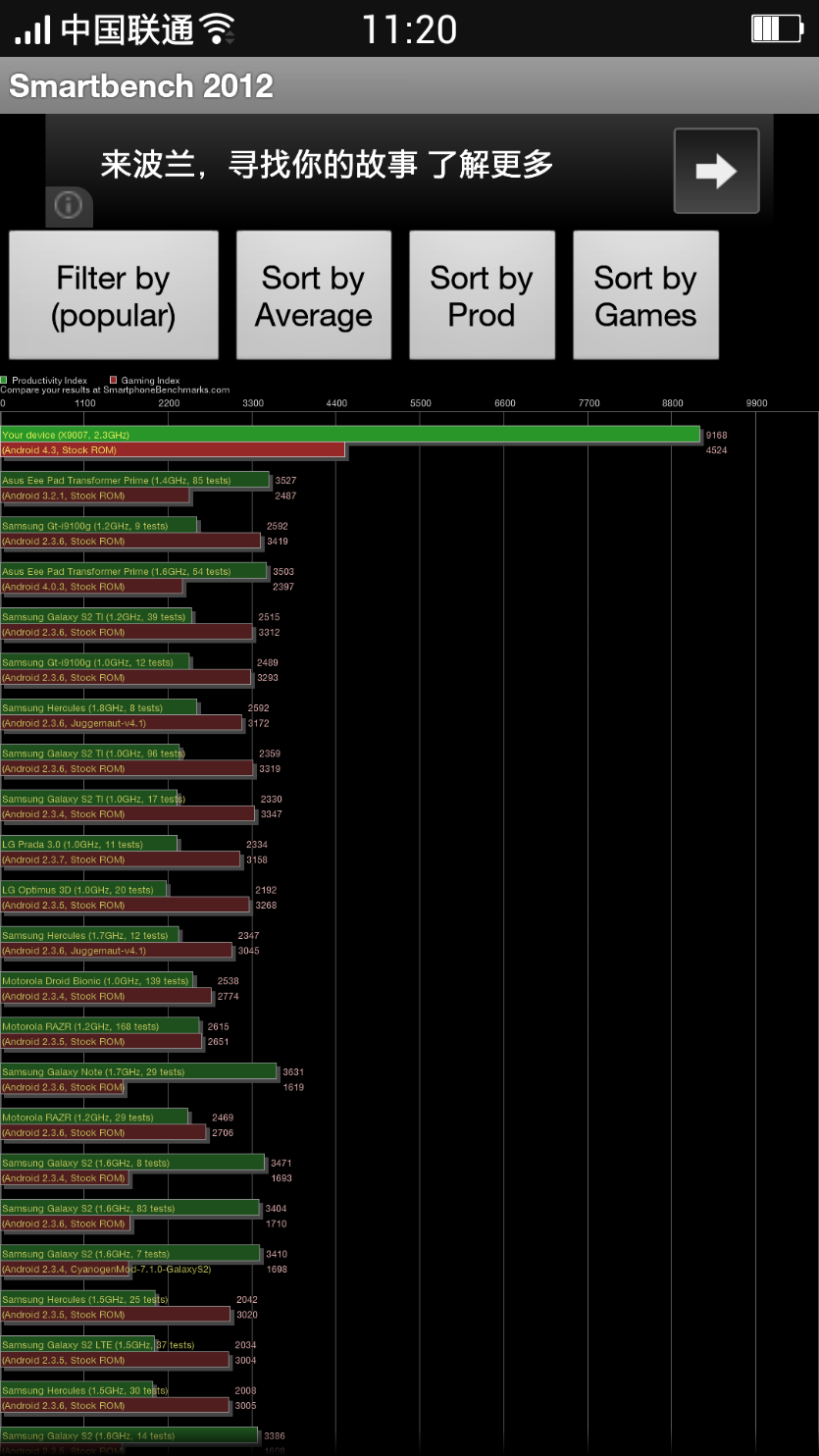Image resolution: width=819 pixels, height=1456 pixels.
Task: Tap the 8800 axis label
Action: point(673,403)
